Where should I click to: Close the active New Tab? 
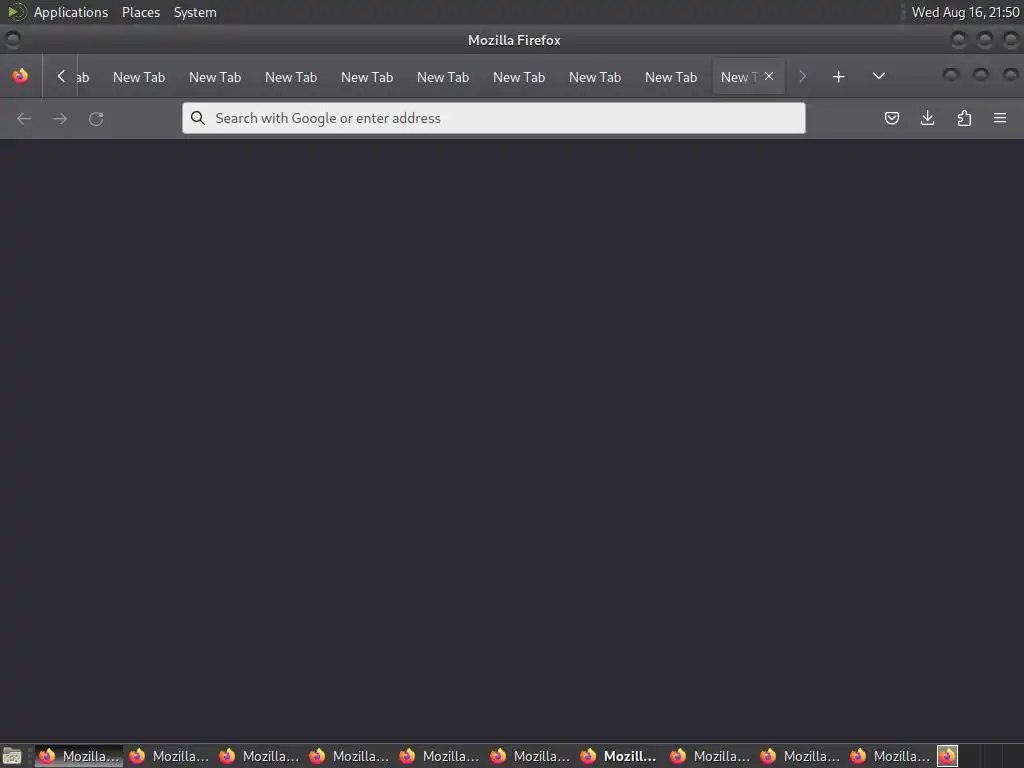[x=769, y=76]
